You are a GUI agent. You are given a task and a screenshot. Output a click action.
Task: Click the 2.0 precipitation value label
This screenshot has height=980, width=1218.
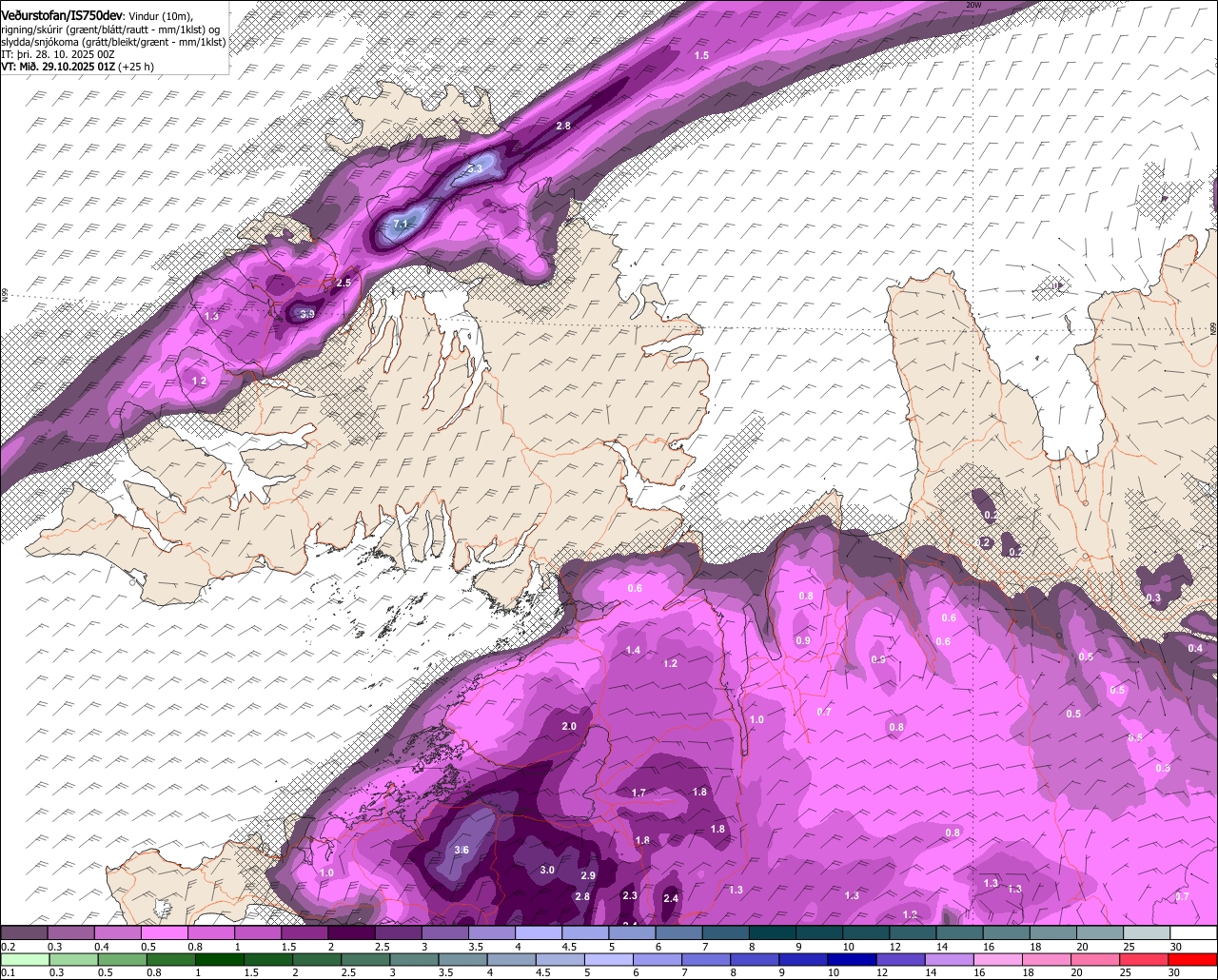pyautogui.click(x=569, y=726)
